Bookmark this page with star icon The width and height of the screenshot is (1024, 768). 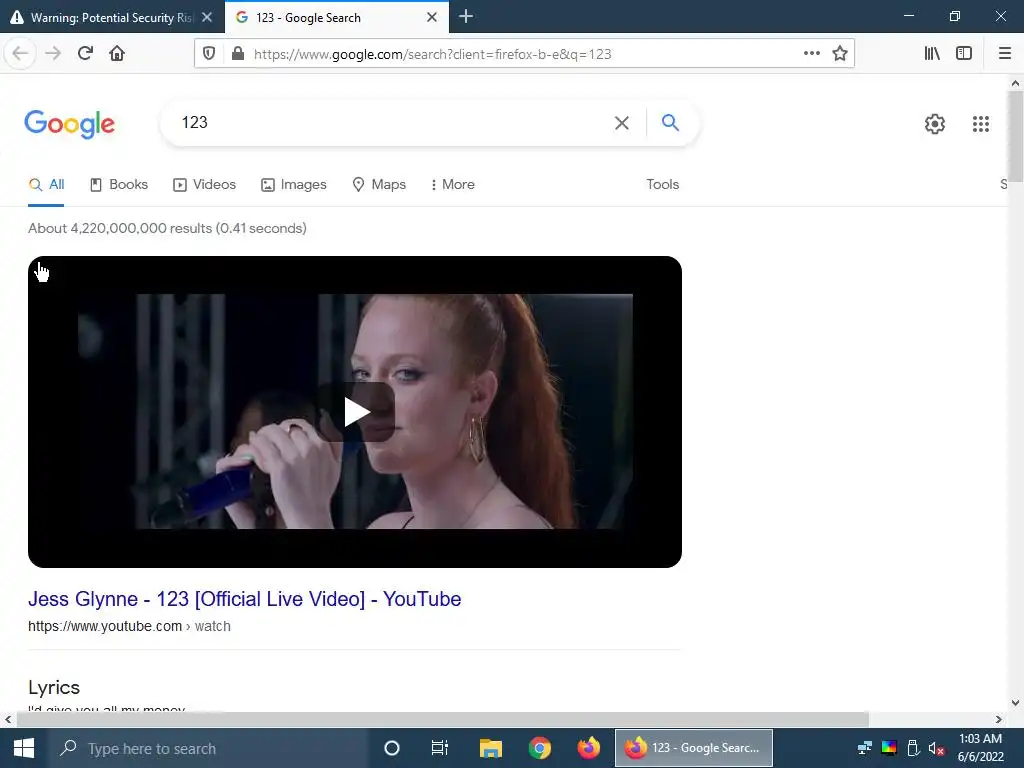tap(840, 54)
